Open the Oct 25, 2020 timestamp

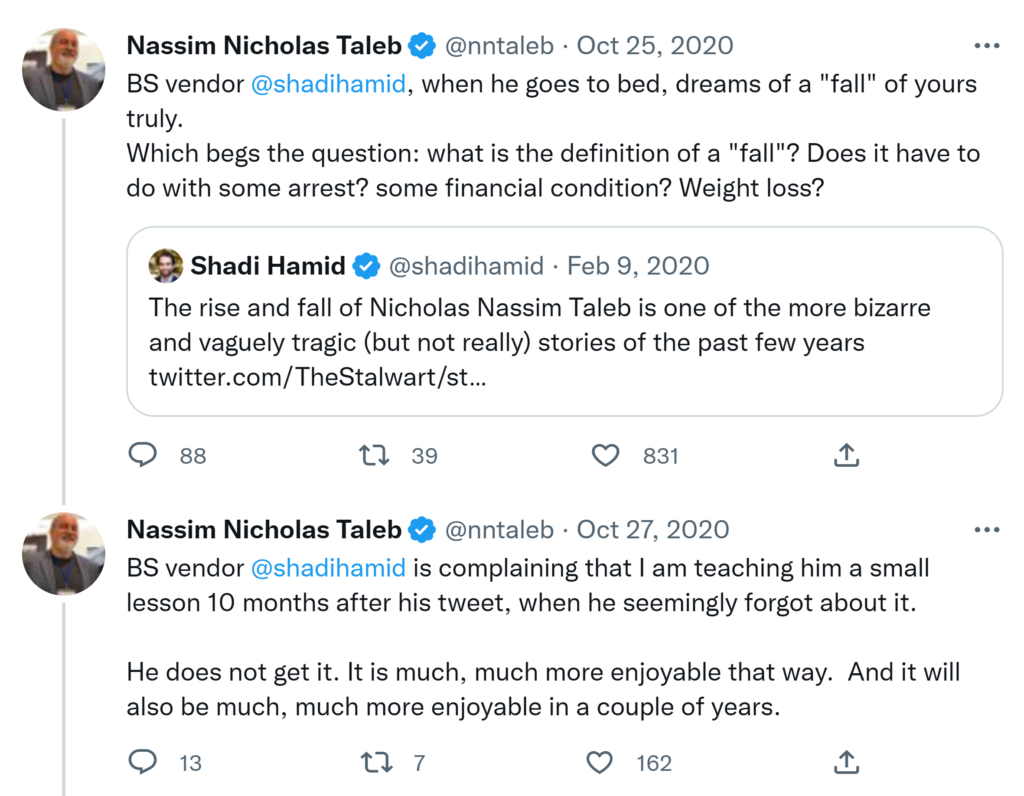click(x=655, y=46)
